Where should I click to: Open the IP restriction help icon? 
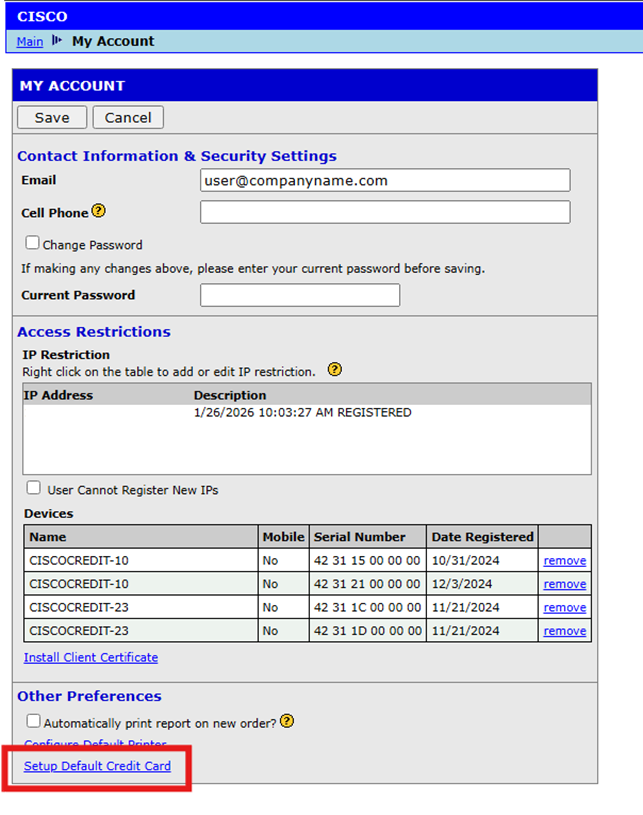pyautogui.click(x=335, y=370)
